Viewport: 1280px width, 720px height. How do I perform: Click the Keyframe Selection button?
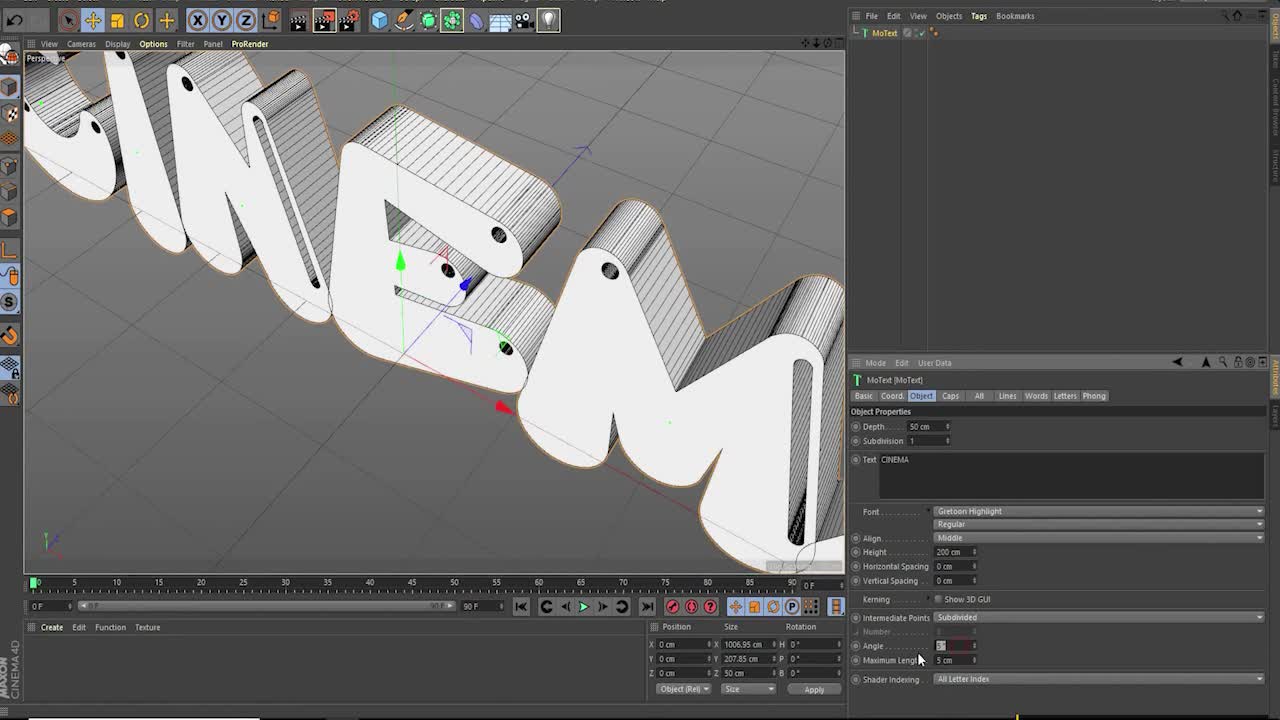point(710,607)
